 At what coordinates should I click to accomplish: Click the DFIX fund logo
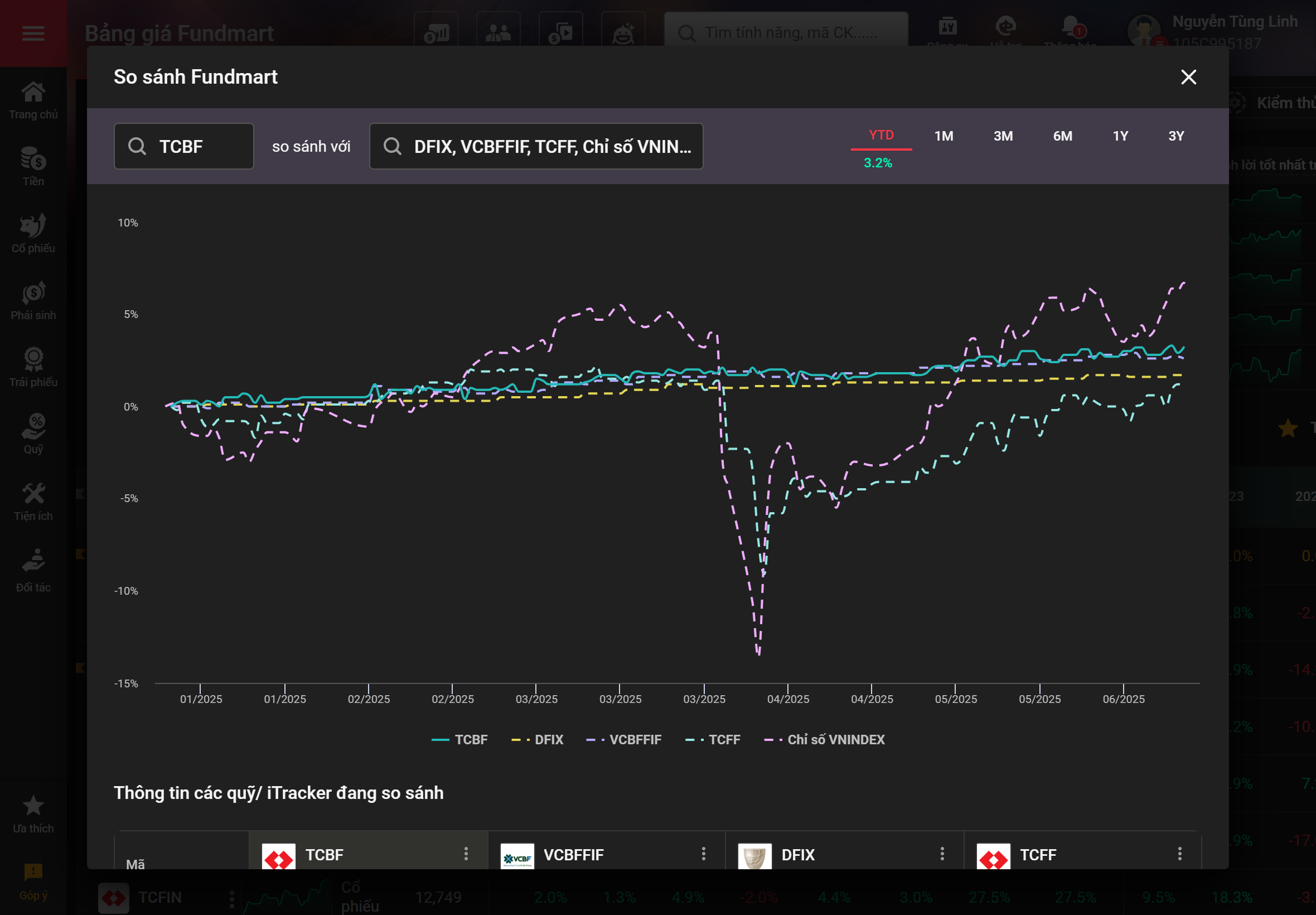754,856
